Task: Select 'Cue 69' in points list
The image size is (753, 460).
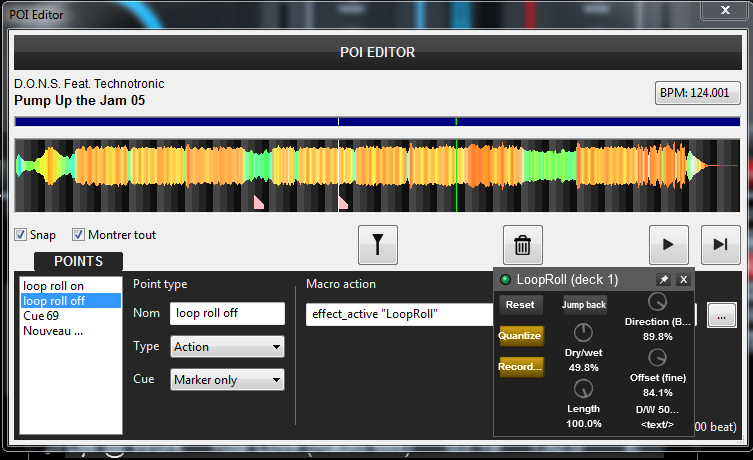Action: [41, 316]
